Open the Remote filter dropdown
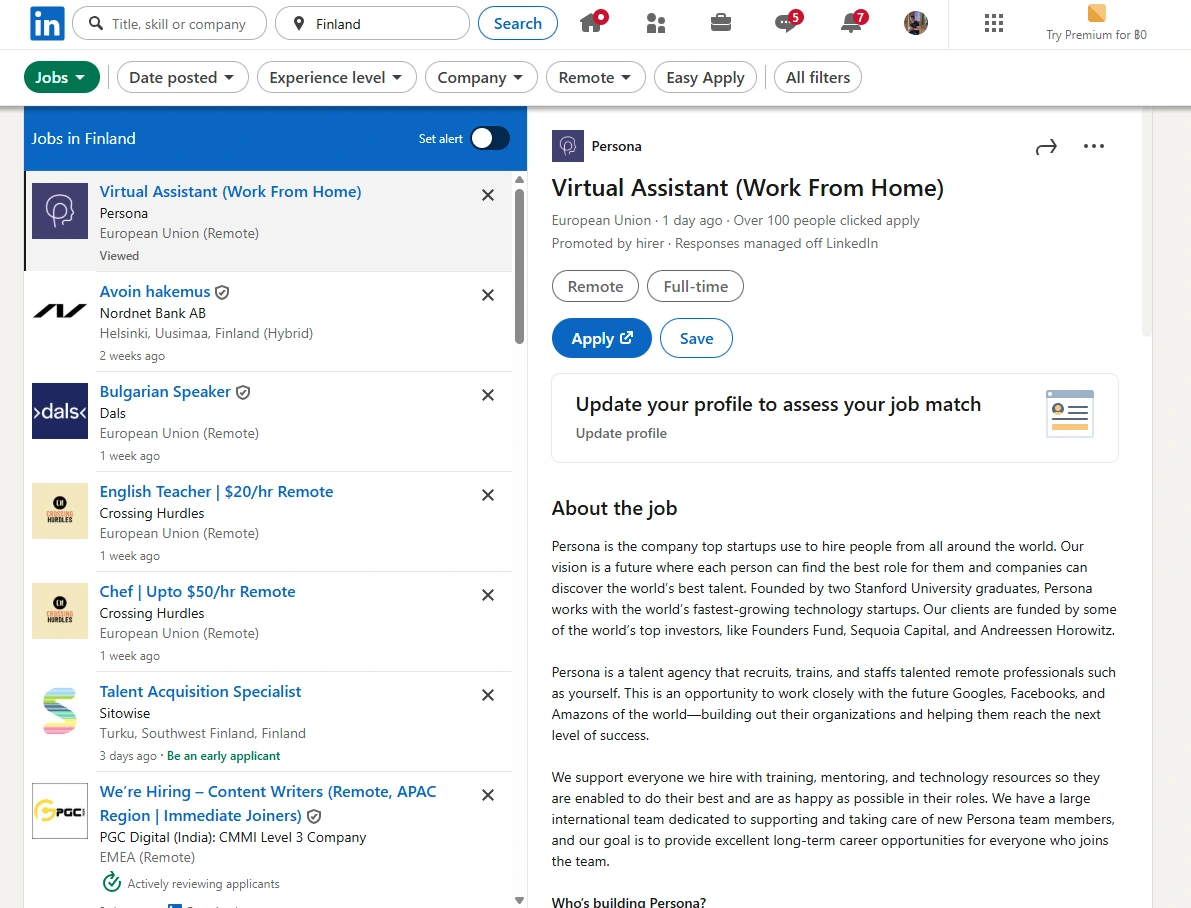1191x908 pixels. pyautogui.click(x=596, y=78)
